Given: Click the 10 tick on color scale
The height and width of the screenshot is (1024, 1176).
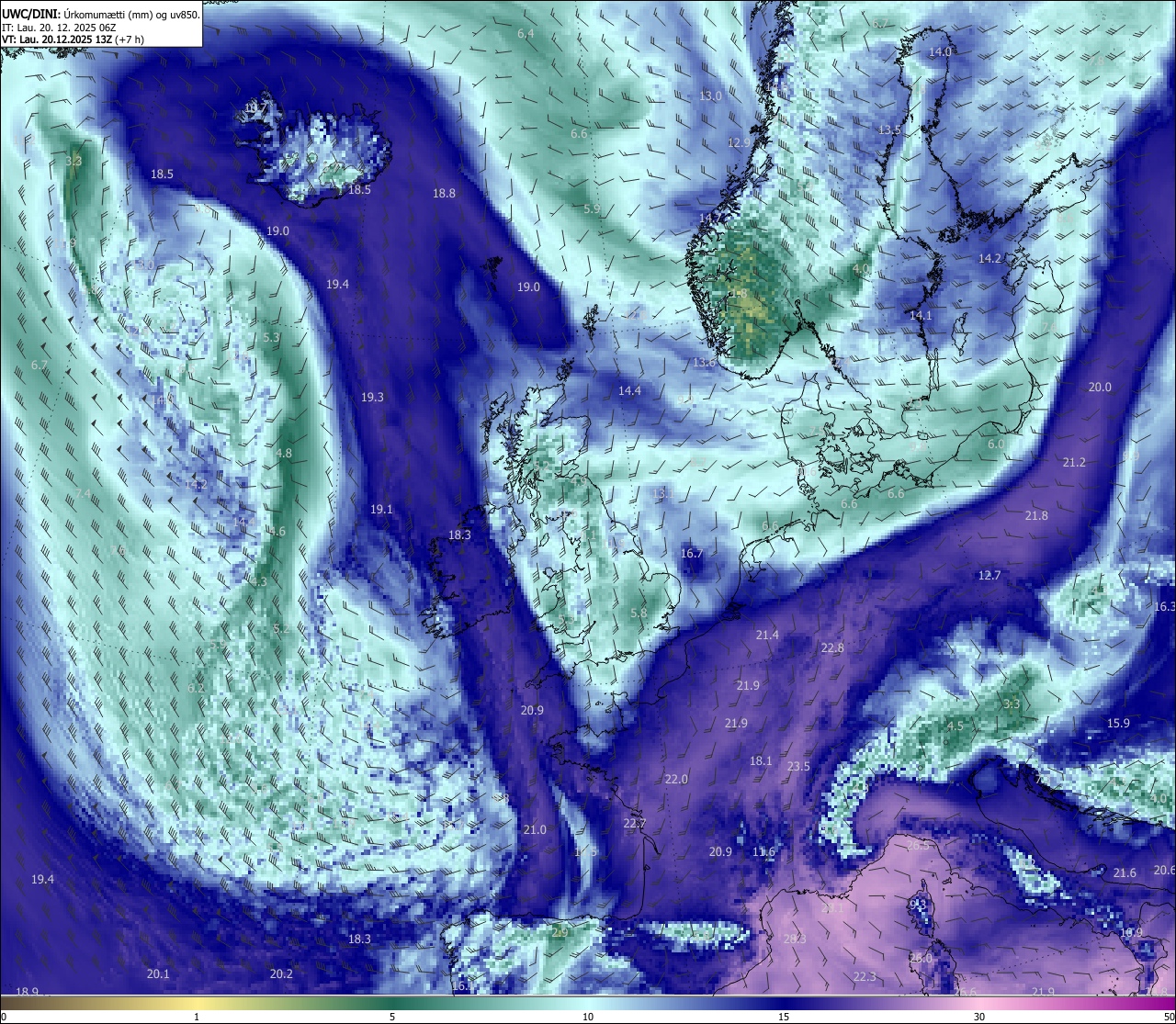Looking at the screenshot, I should coord(588,1017).
